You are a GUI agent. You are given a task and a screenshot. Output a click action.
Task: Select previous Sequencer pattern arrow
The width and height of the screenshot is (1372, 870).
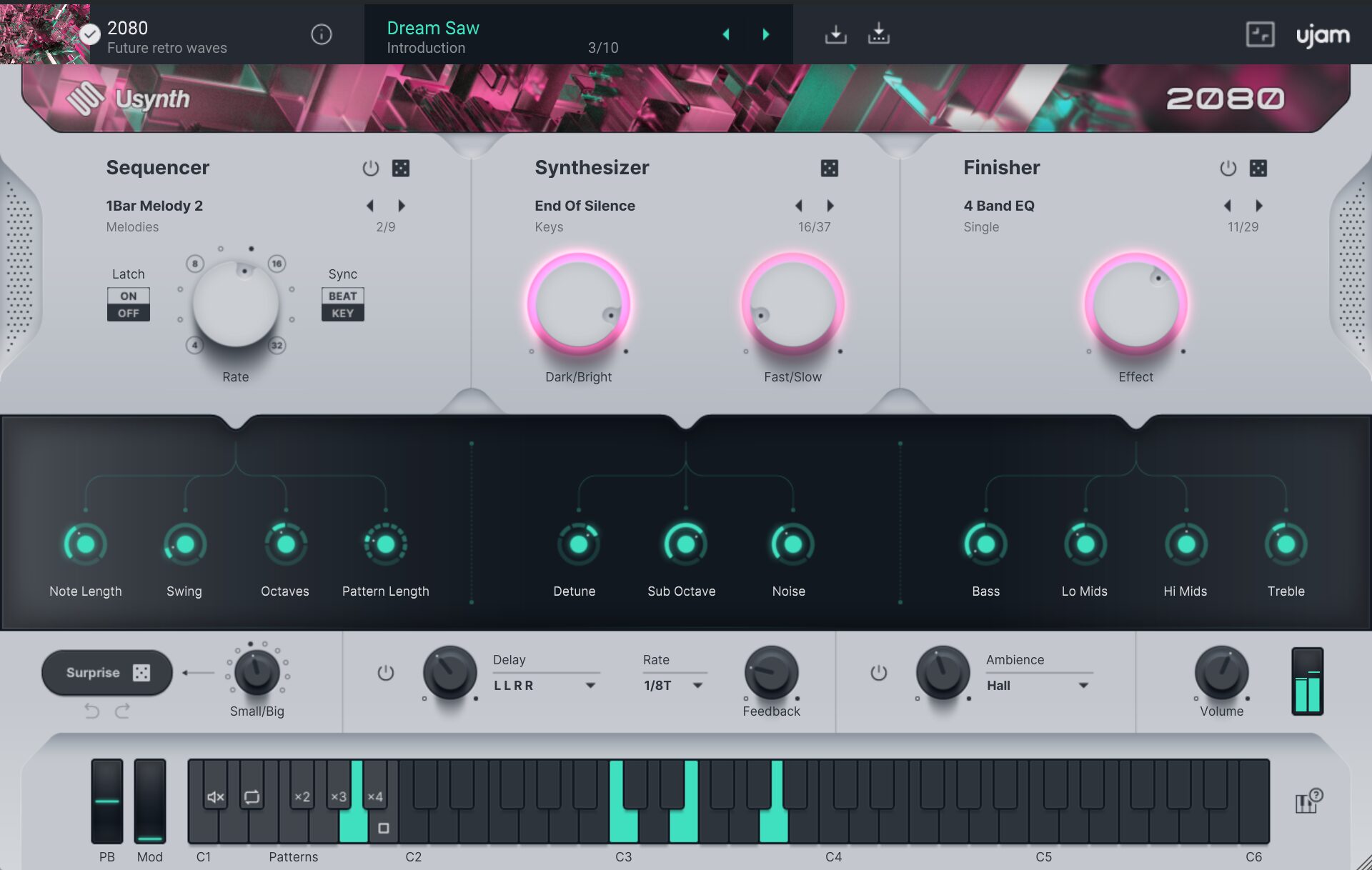tap(370, 206)
